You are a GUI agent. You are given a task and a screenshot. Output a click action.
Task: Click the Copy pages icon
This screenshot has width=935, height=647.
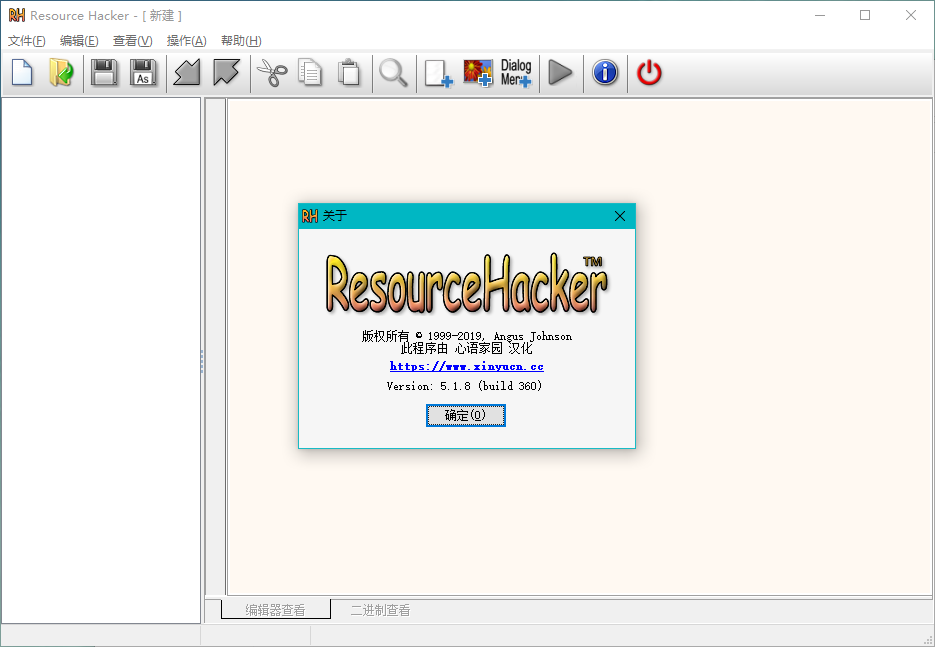pyautogui.click(x=310, y=73)
